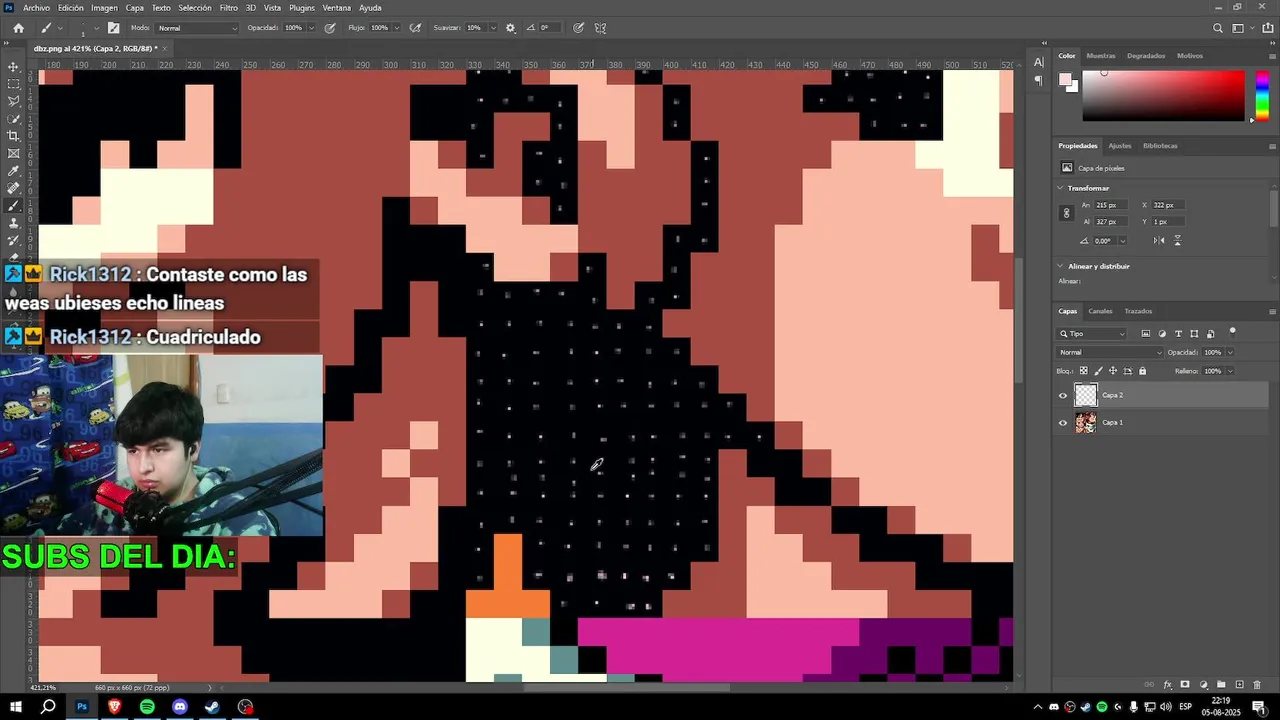This screenshot has width=1280, height=720.
Task: Select the Move tool in the toolbar
Action: coord(13,67)
